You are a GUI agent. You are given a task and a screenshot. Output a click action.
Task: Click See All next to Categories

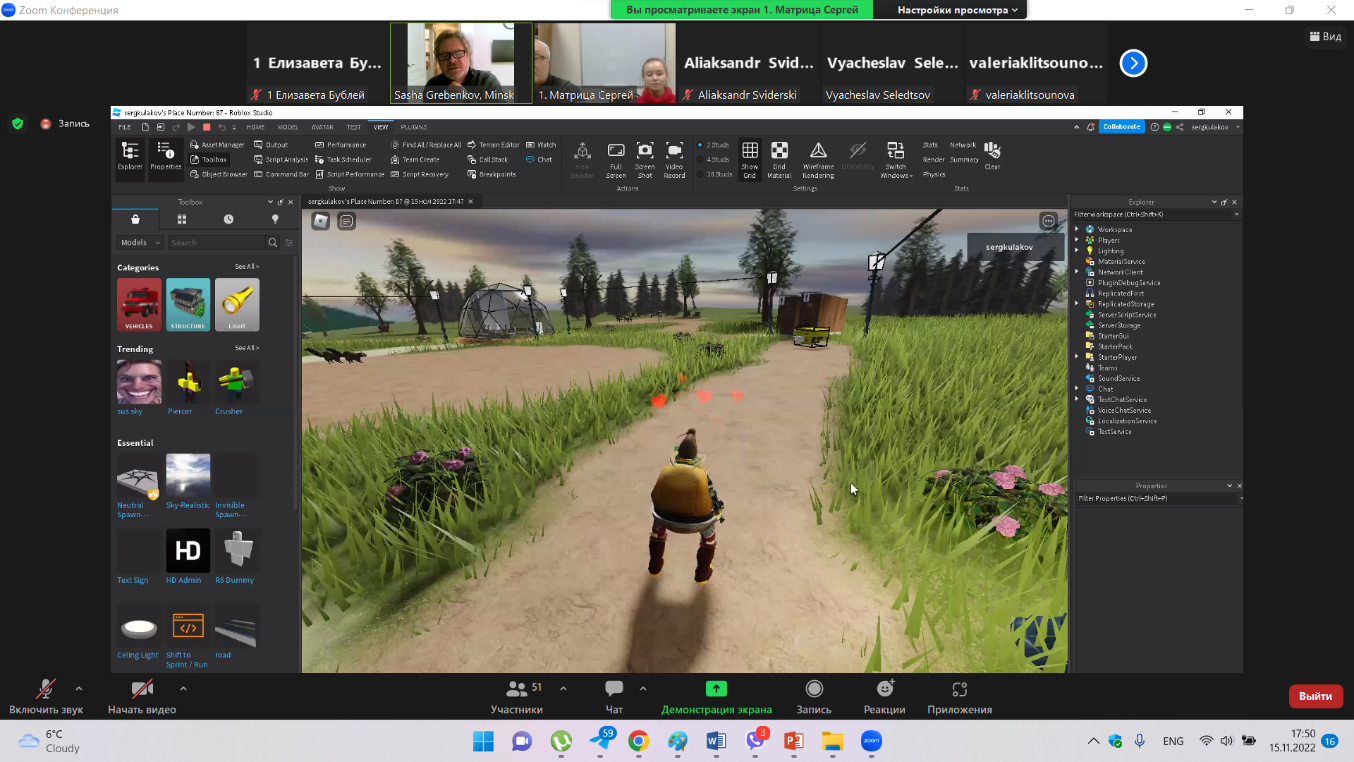[x=247, y=267]
